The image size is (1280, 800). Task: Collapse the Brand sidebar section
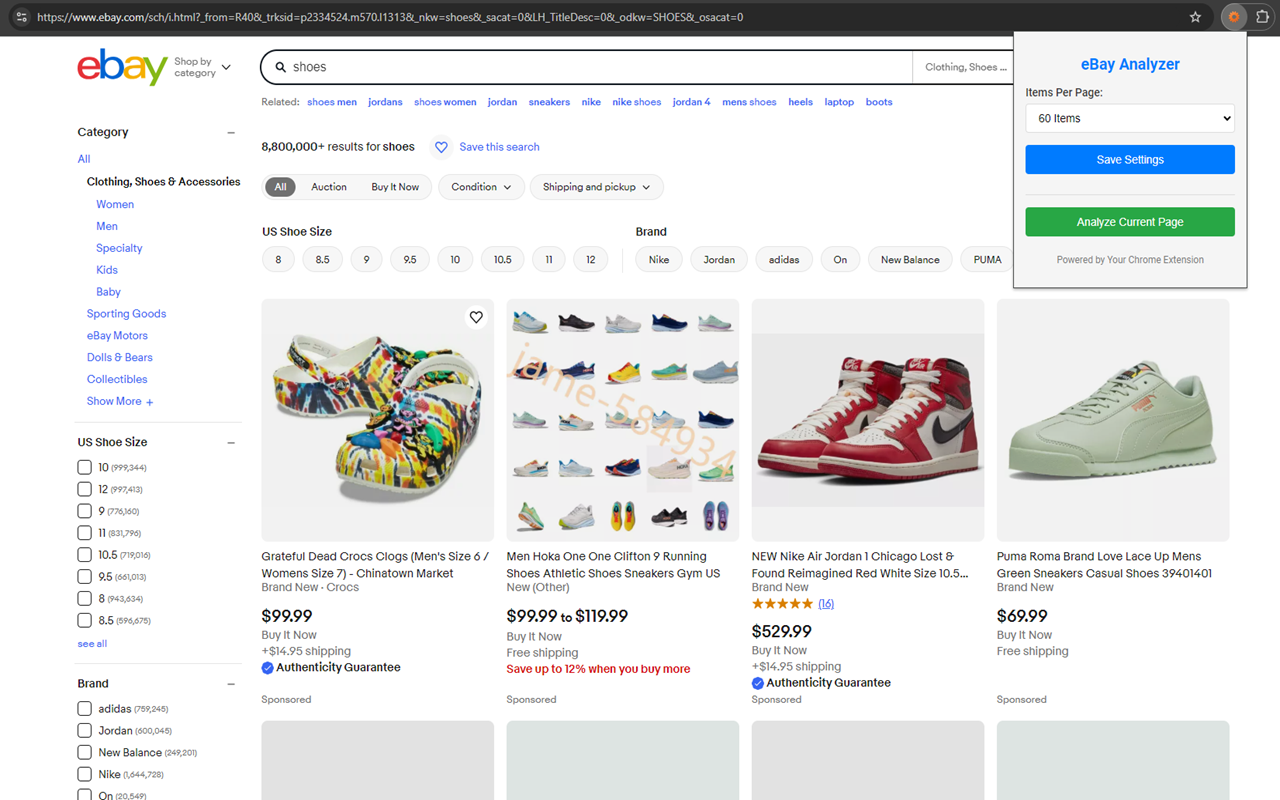click(x=231, y=684)
